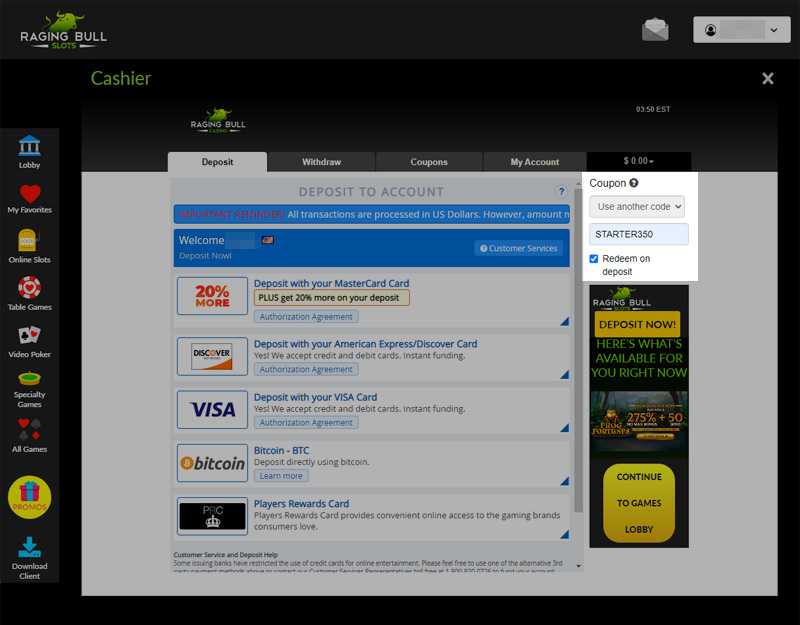Switch to the Withdraw tab

(x=321, y=162)
